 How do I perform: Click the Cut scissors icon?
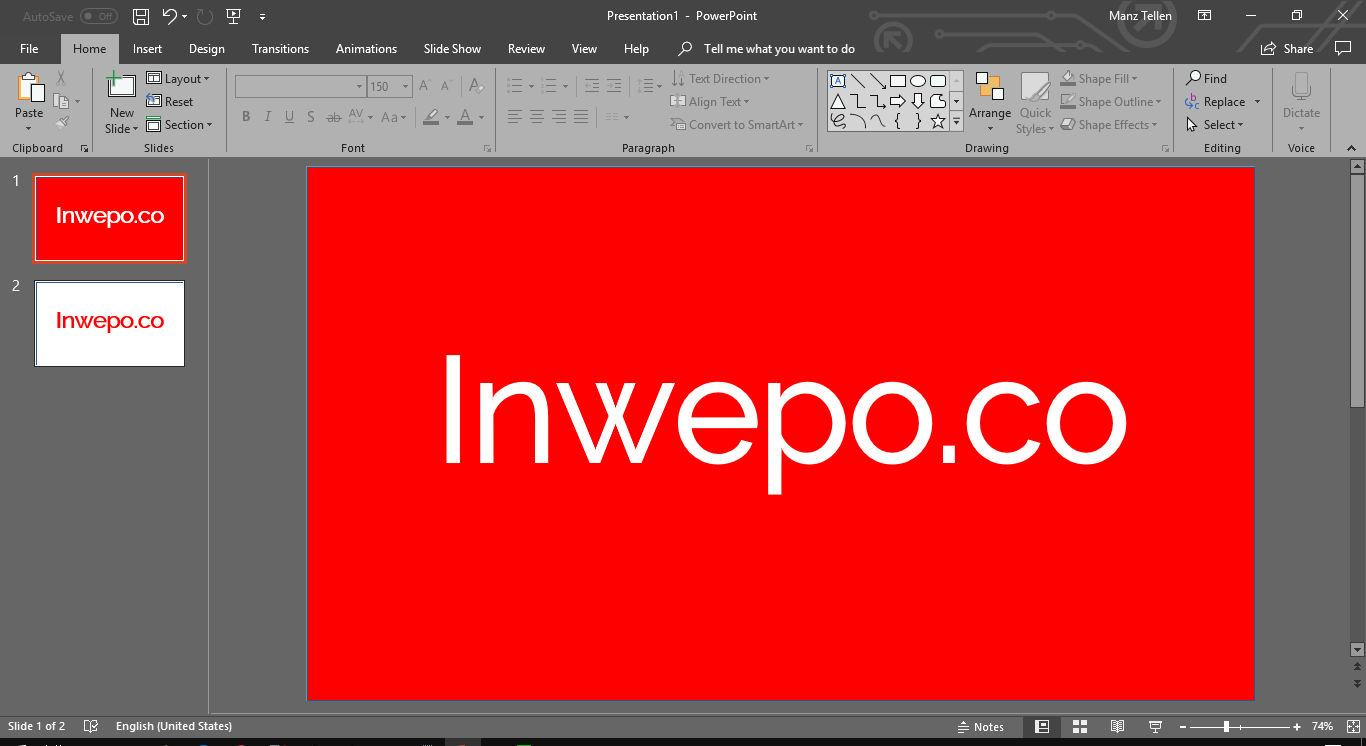coord(61,78)
